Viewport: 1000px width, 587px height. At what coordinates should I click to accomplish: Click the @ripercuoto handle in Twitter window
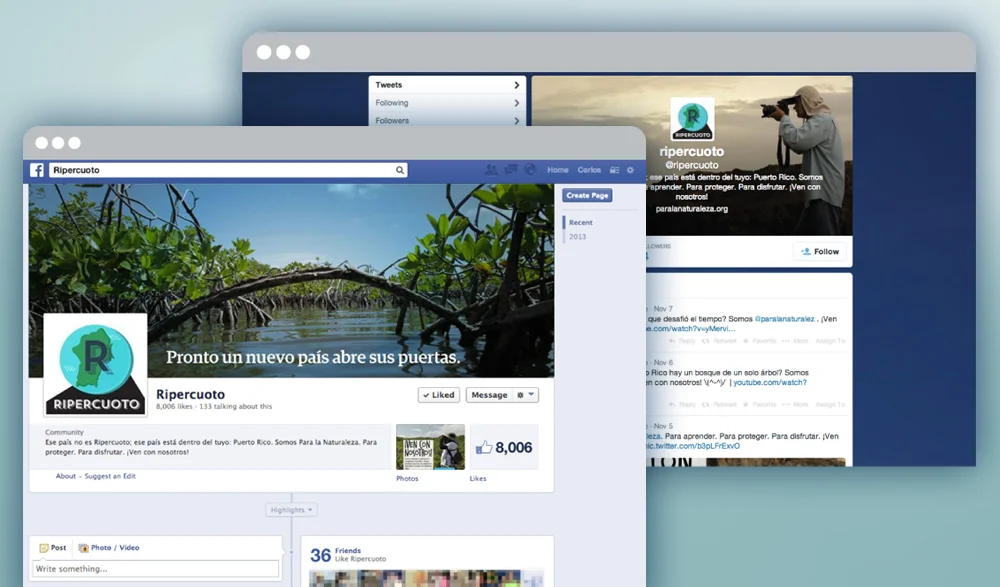(x=692, y=165)
